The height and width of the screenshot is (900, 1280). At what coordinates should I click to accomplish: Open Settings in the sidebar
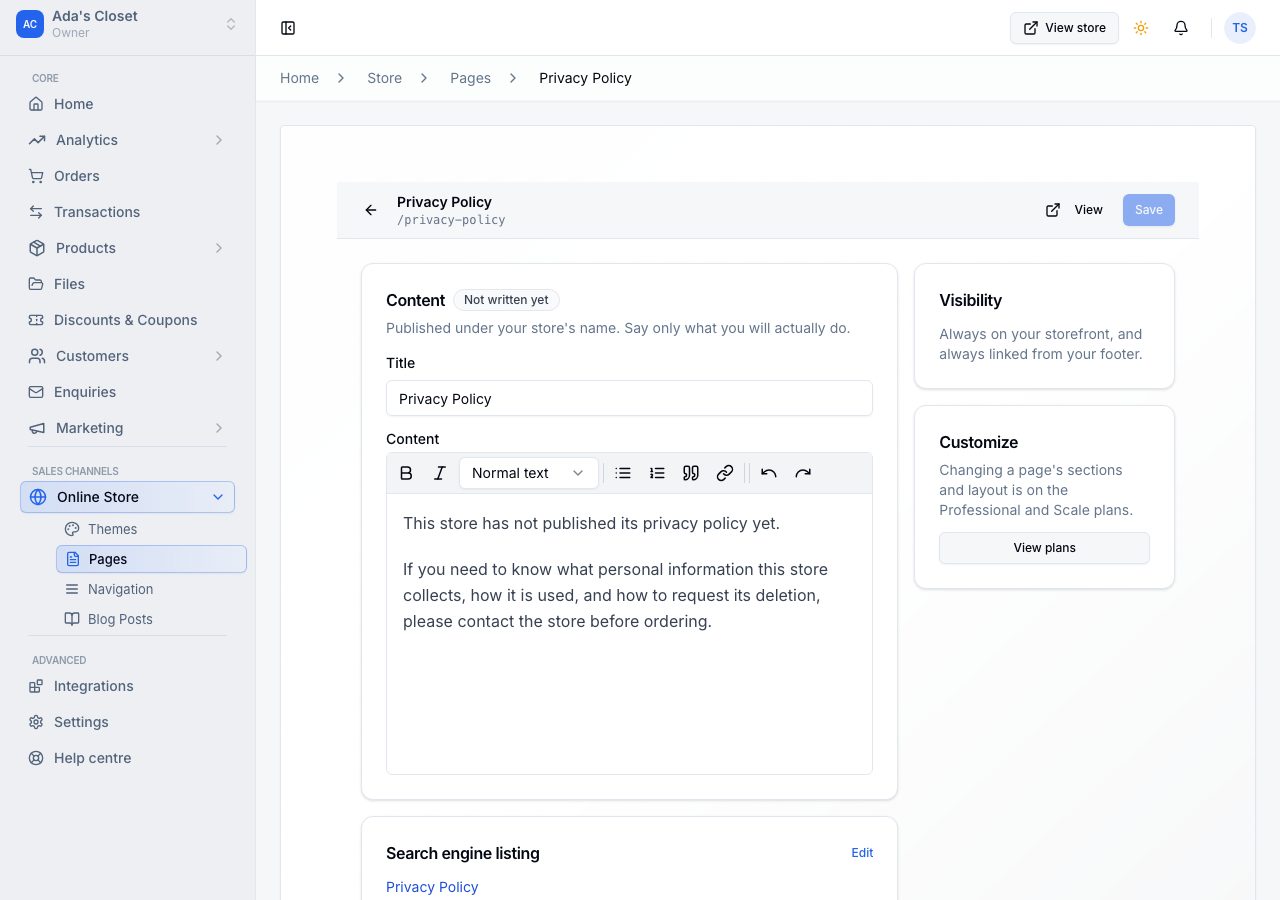[x=127, y=722]
